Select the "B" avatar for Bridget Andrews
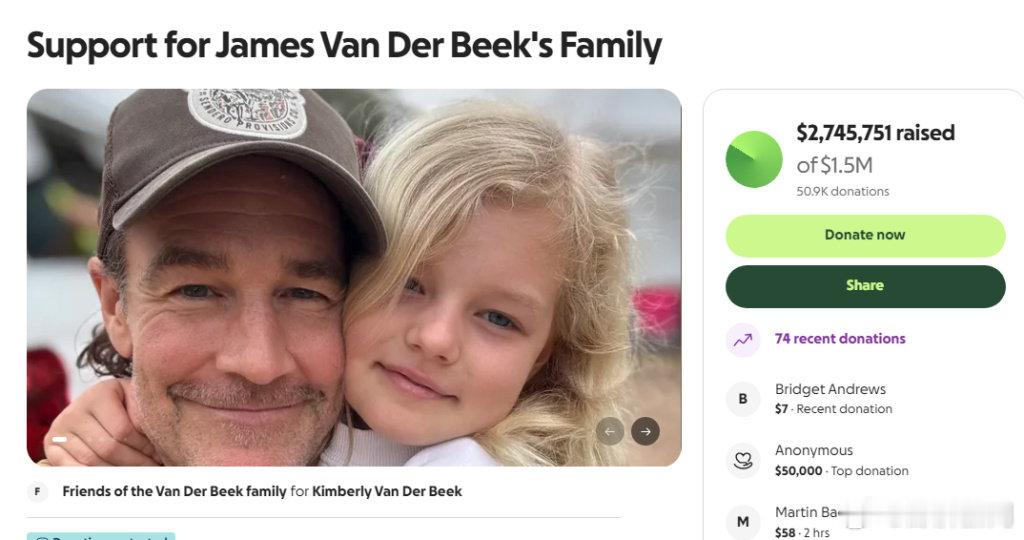Image resolution: width=1024 pixels, height=540 pixels. pyautogui.click(x=743, y=398)
